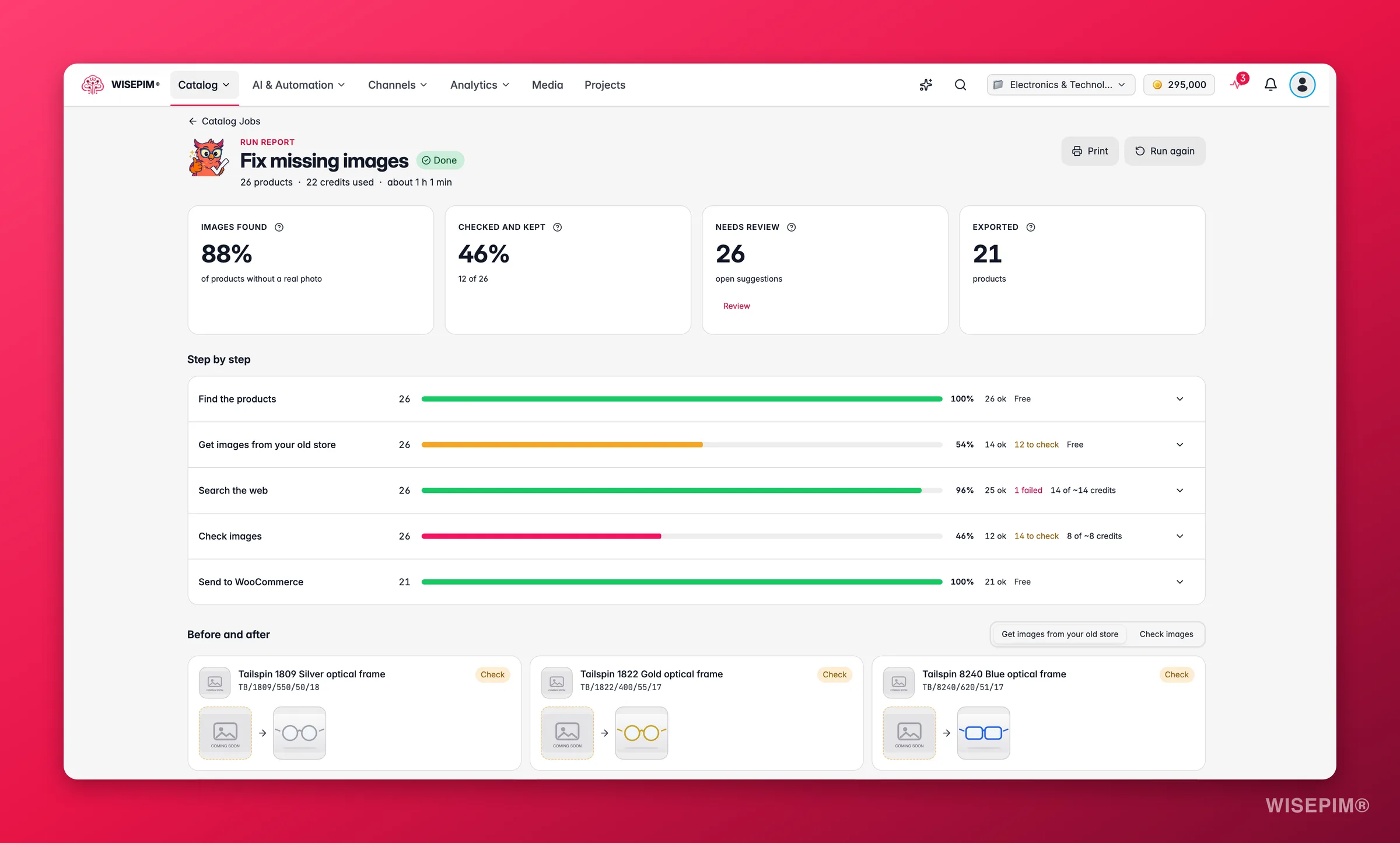The width and height of the screenshot is (1400, 843).
Task: Switch to Check images tab in Before and after
Action: 1166,635
